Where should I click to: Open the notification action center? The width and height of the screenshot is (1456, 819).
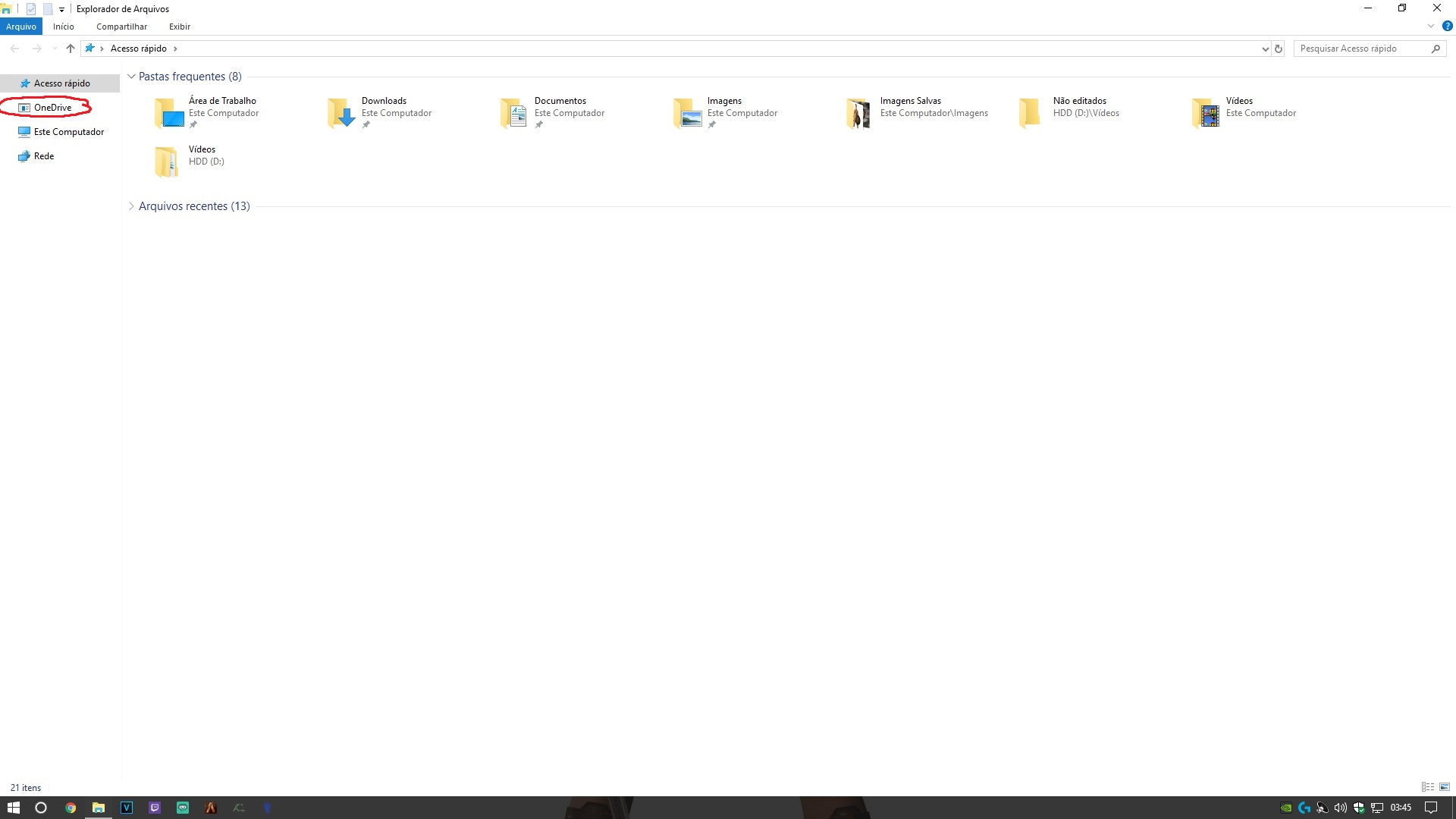[x=1431, y=808]
